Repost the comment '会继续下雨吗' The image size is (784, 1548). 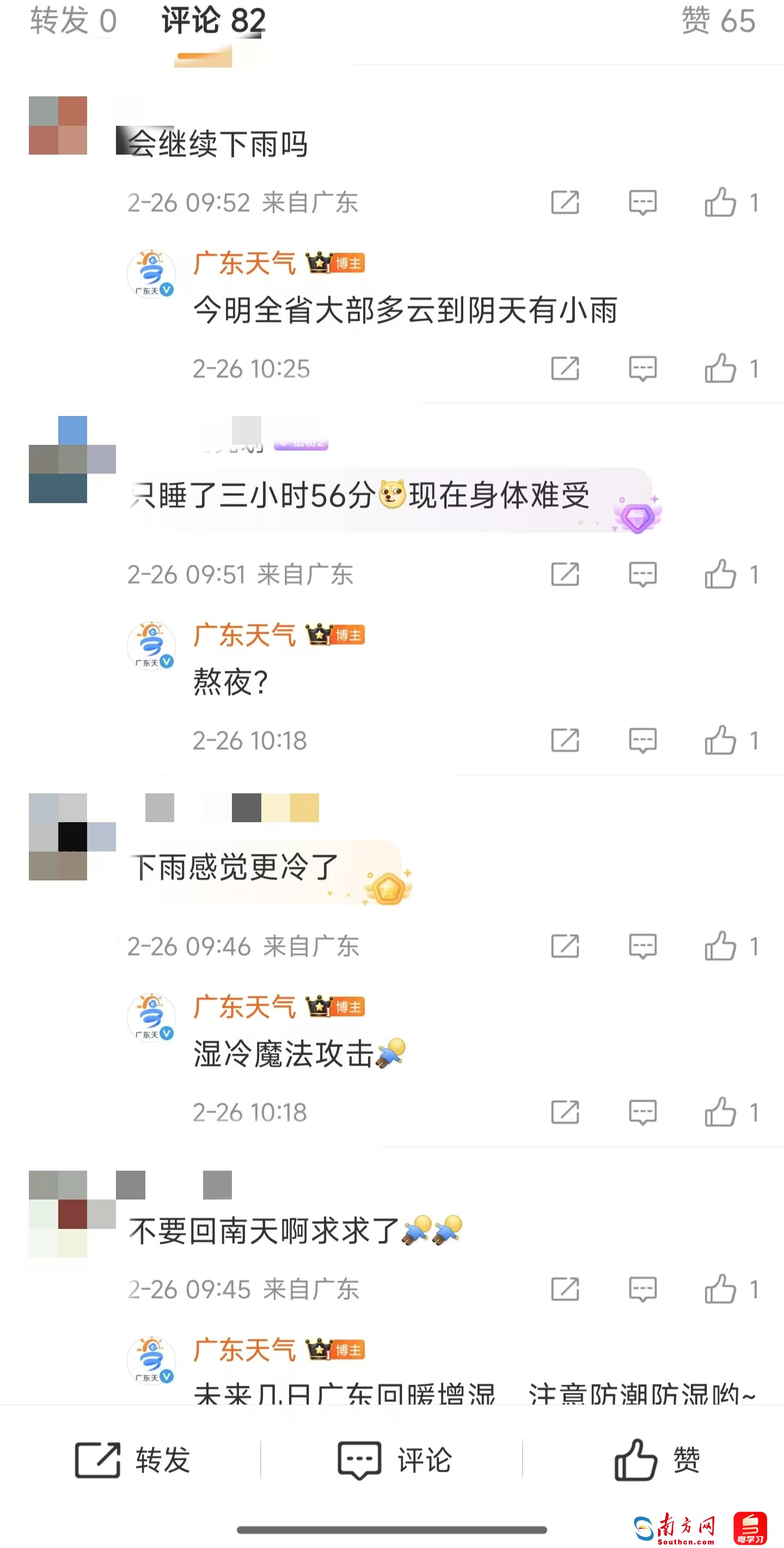[565, 203]
